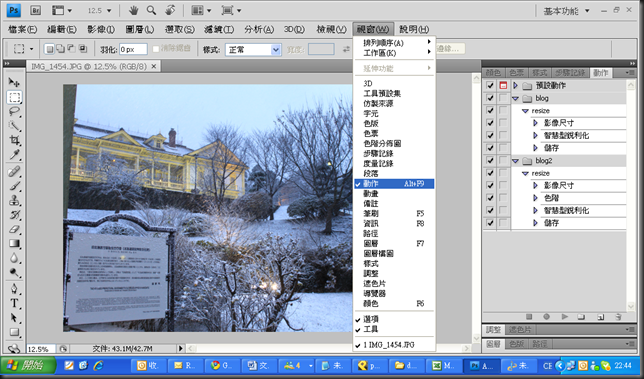Collapse the resize action under blog2

pyautogui.click(x=525, y=174)
